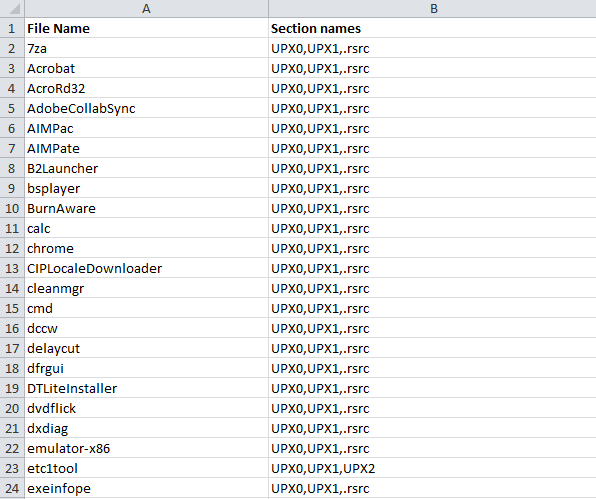The width and height of the screenshot is (596, 499).
Task: Select the 'dfrgui' cell
Action: pyautogui.click(x=146, y=368)
